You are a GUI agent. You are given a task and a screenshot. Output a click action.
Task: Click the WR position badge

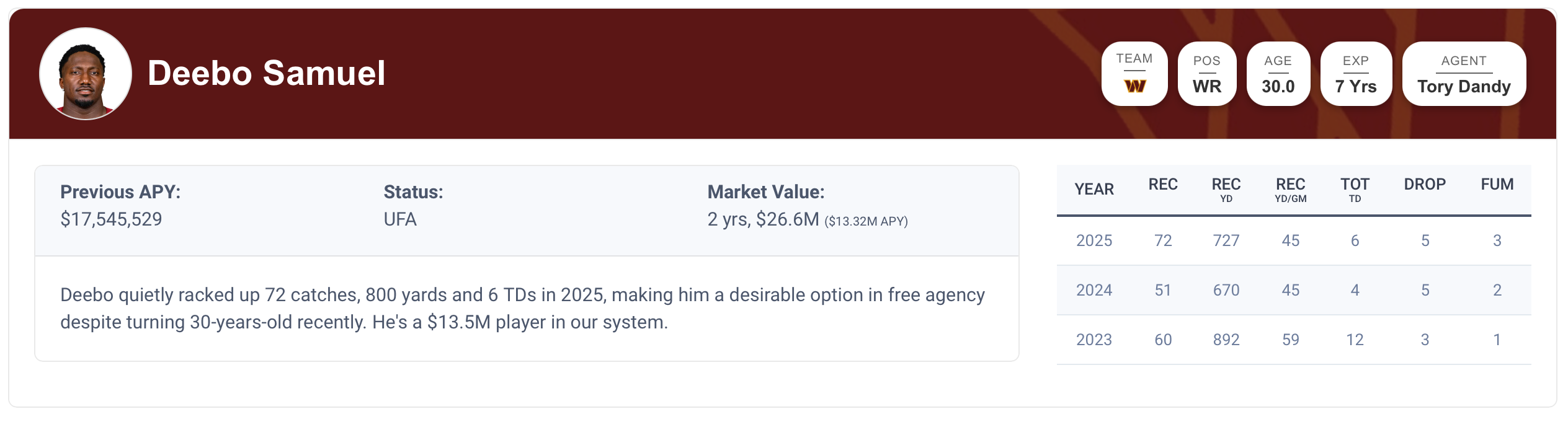[1206, 74]
